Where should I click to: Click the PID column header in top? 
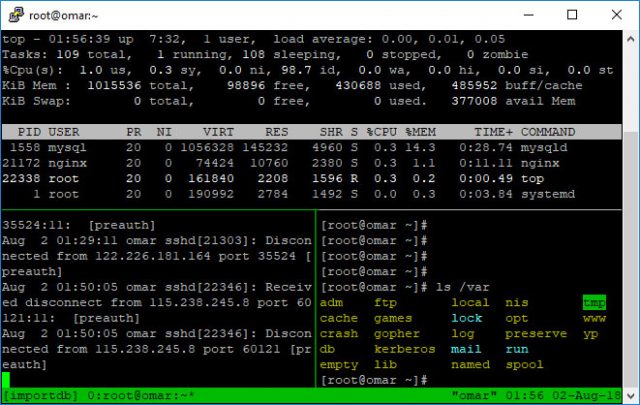point(30,129)
